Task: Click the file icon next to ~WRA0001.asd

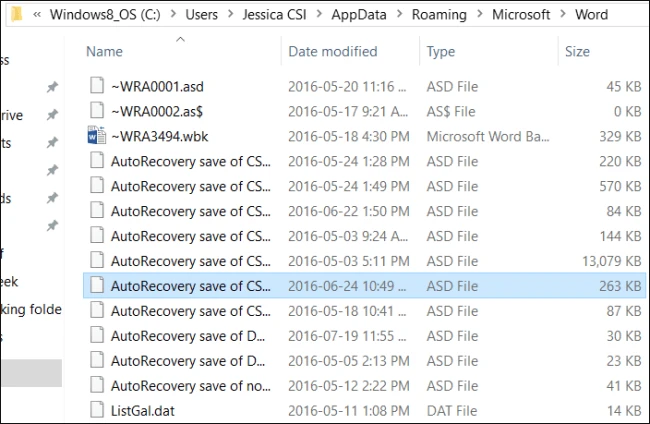Action: pyautogui.click(x=96, y=86)
